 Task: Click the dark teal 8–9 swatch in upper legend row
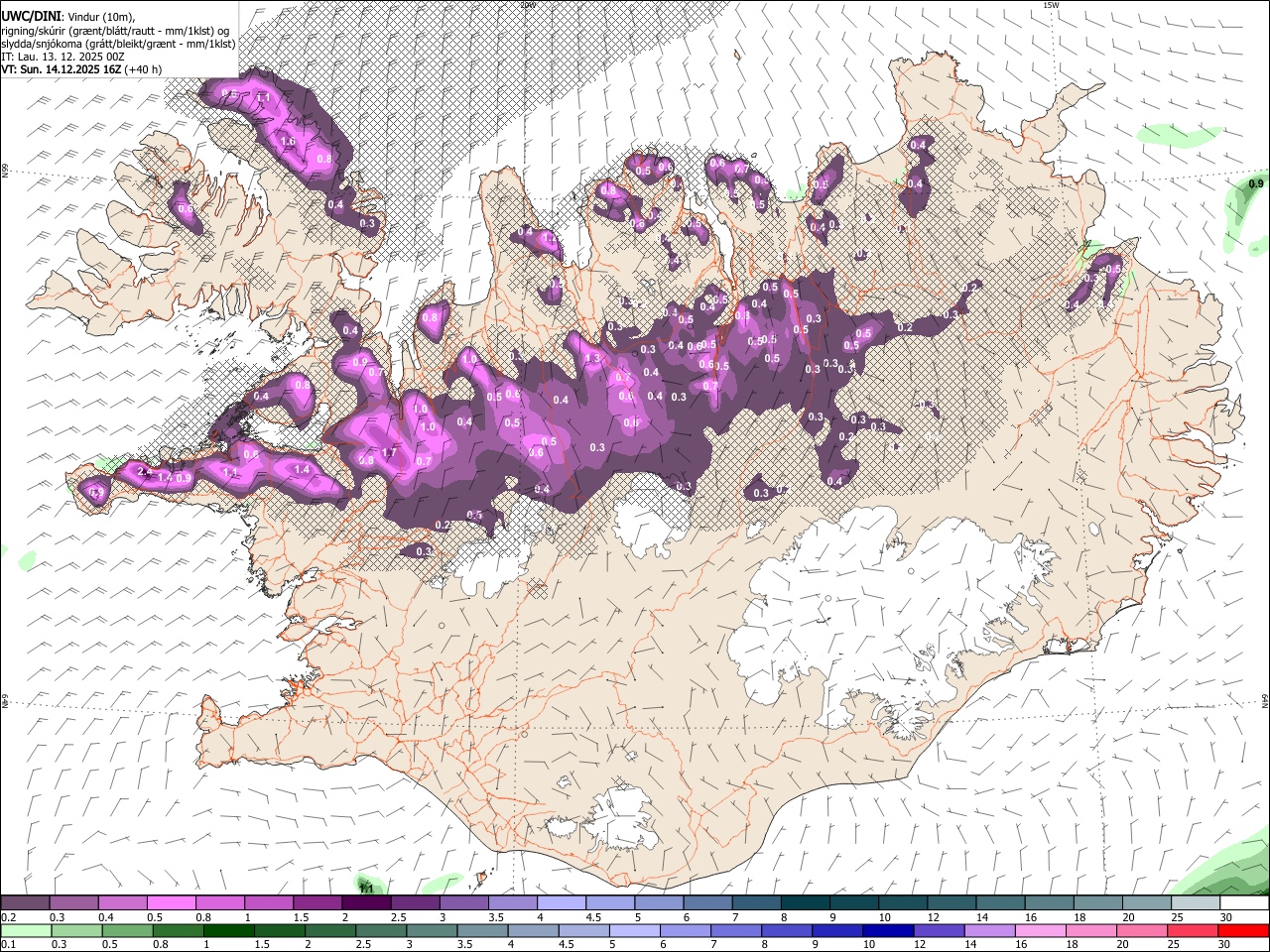pyautogui.click(x=805, y=903)
